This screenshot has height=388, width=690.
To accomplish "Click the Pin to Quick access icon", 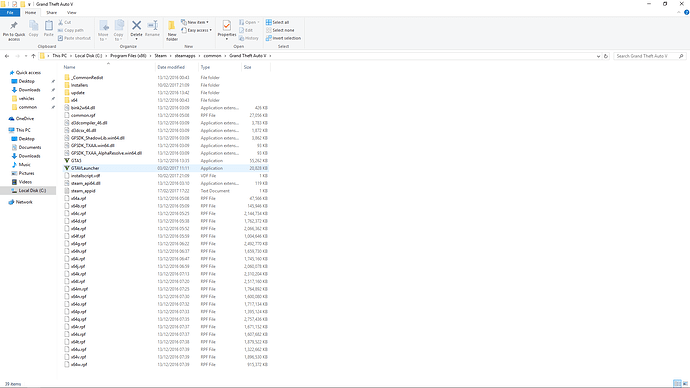I will pyautogui.click(x=14, y=30).
